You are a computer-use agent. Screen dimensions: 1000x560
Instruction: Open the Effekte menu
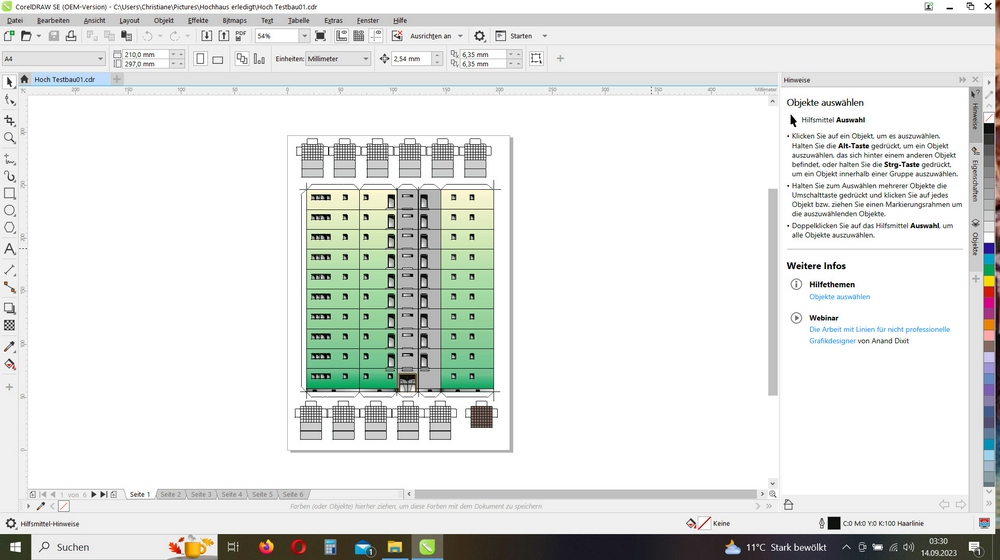point(198,20)
